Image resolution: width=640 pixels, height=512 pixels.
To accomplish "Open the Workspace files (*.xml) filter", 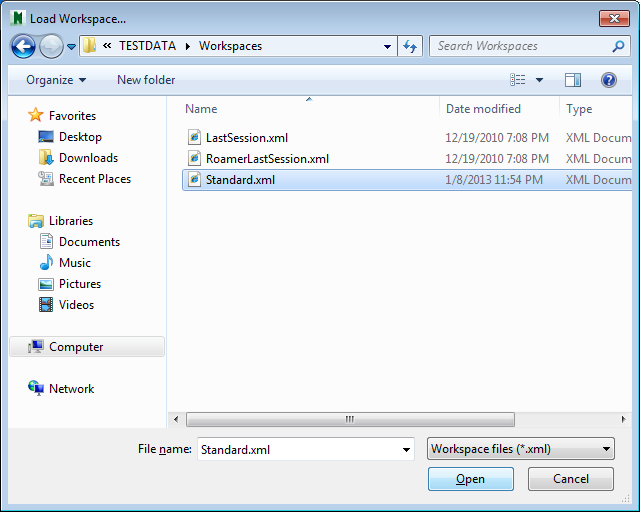I will click(x=521, y=449).
